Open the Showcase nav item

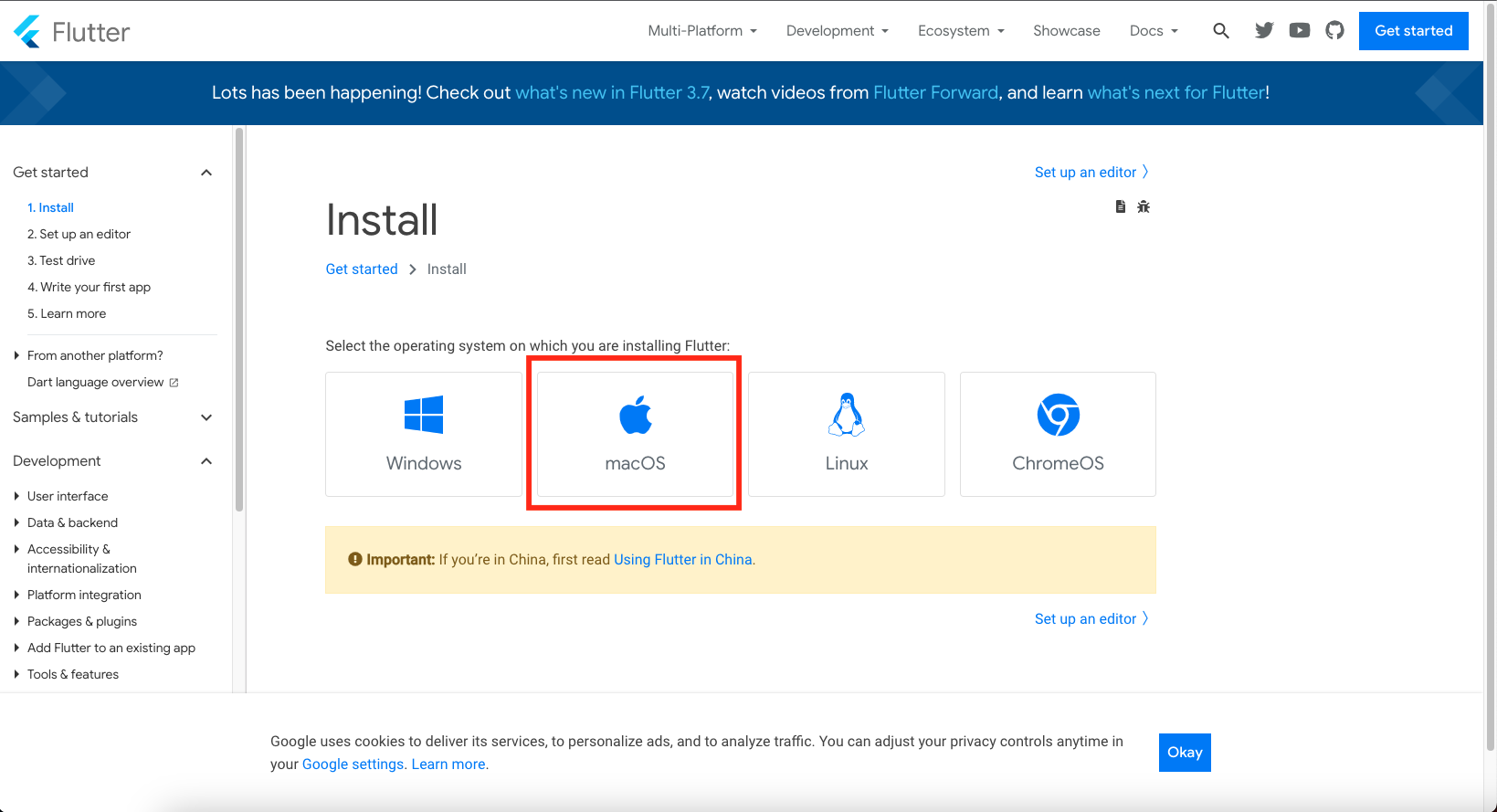[1066, 31]
